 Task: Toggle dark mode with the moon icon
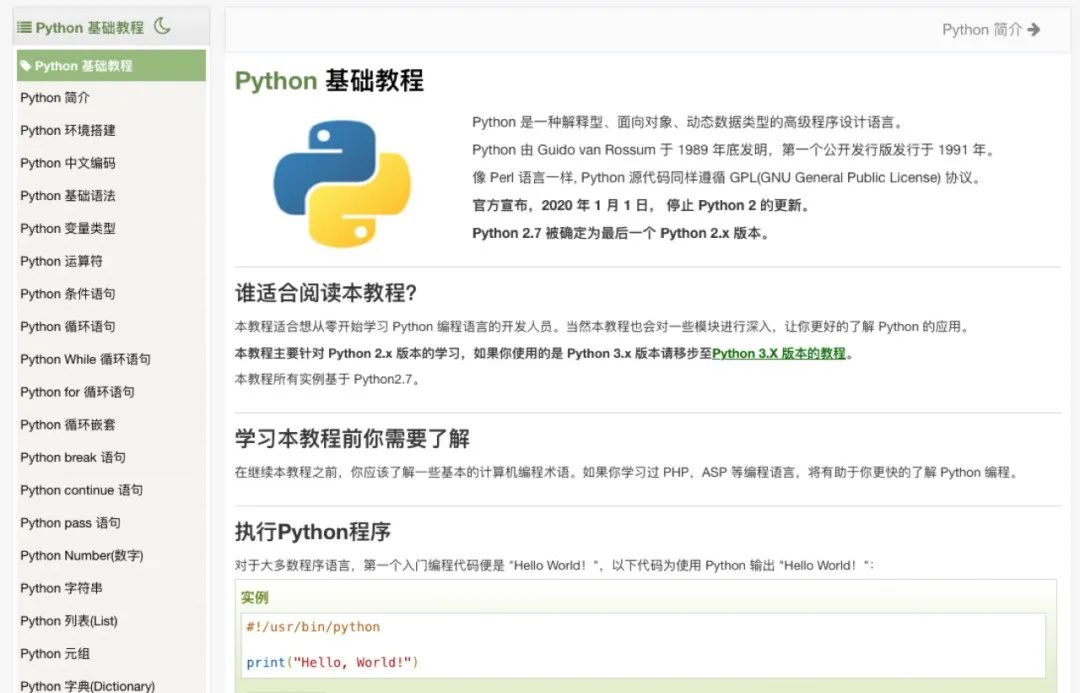pos(163,26)
